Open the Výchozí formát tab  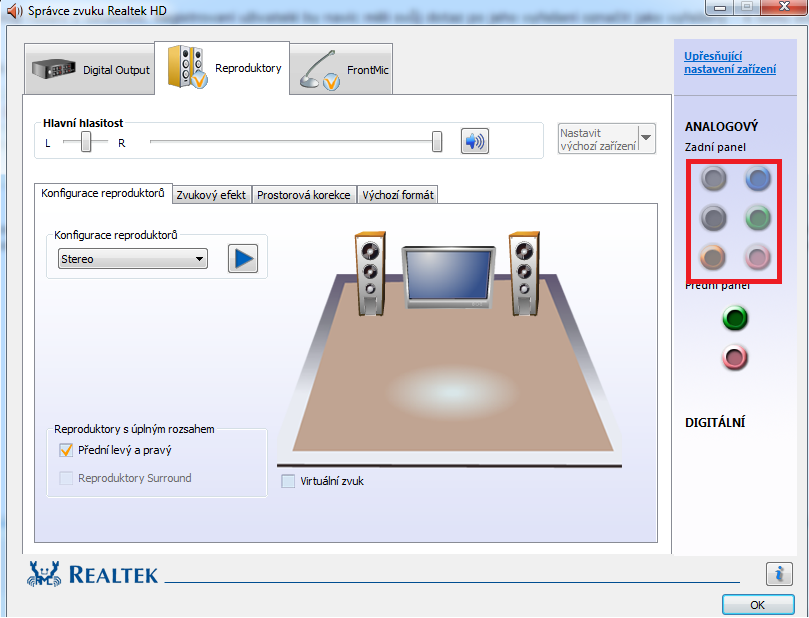click(398, 194)
